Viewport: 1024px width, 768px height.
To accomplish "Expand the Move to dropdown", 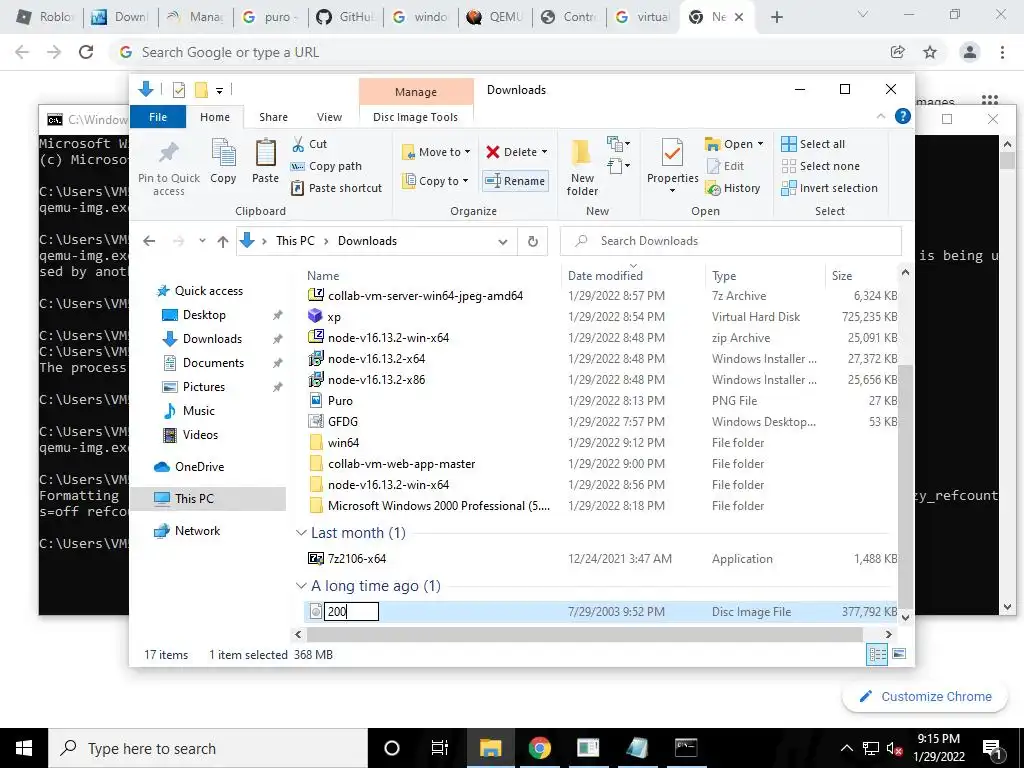I will click(468, 152).
